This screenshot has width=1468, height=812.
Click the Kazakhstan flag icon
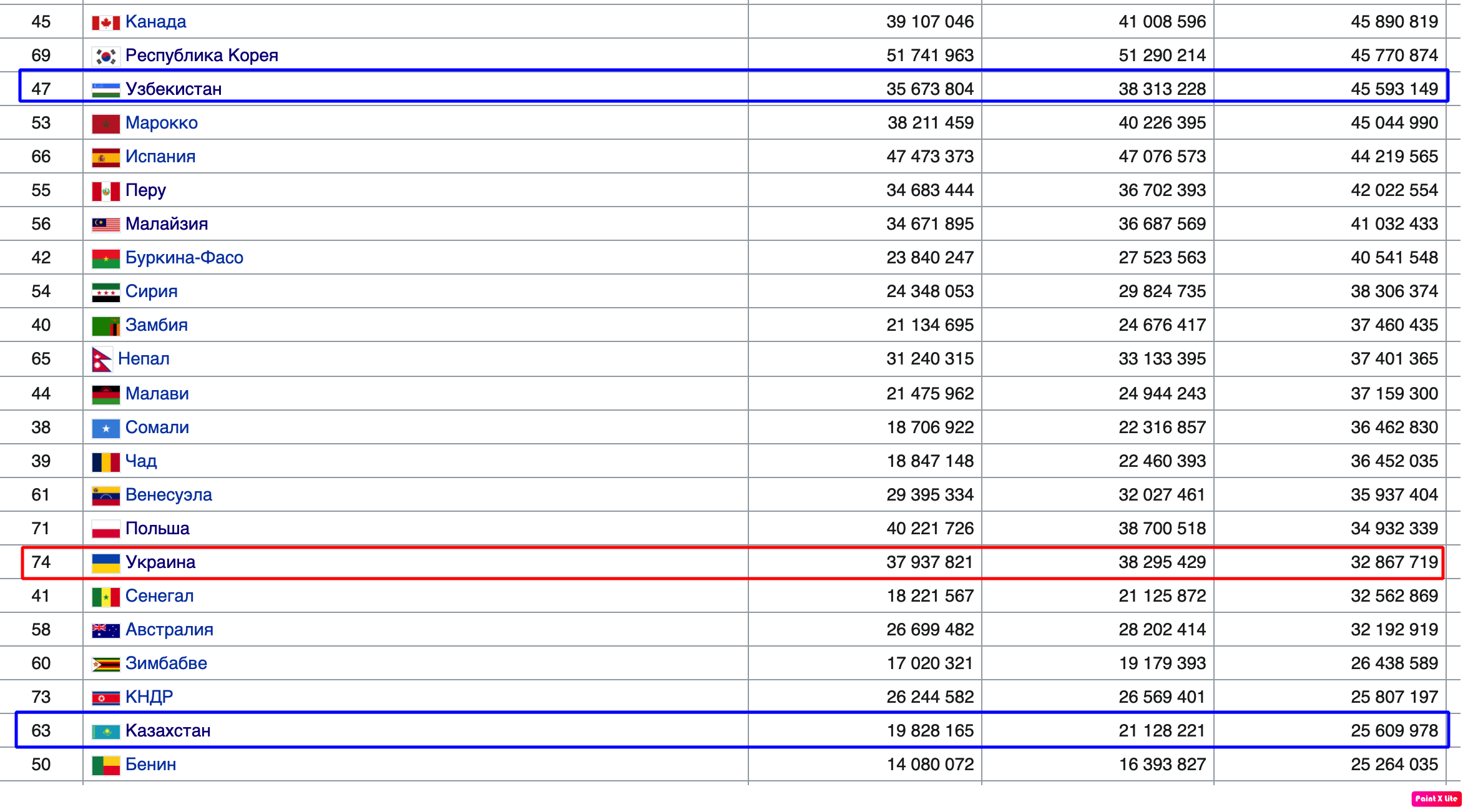coord(105,732)
